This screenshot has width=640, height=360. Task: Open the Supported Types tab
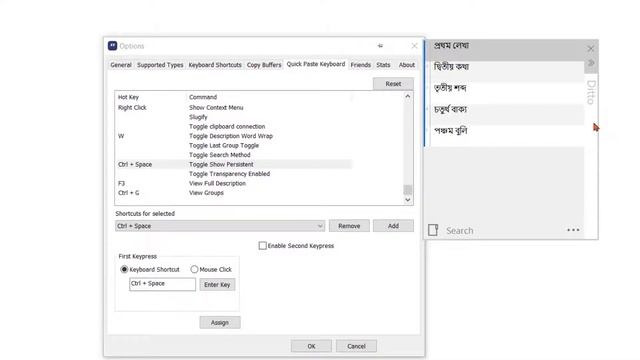[x=160, y=65]
